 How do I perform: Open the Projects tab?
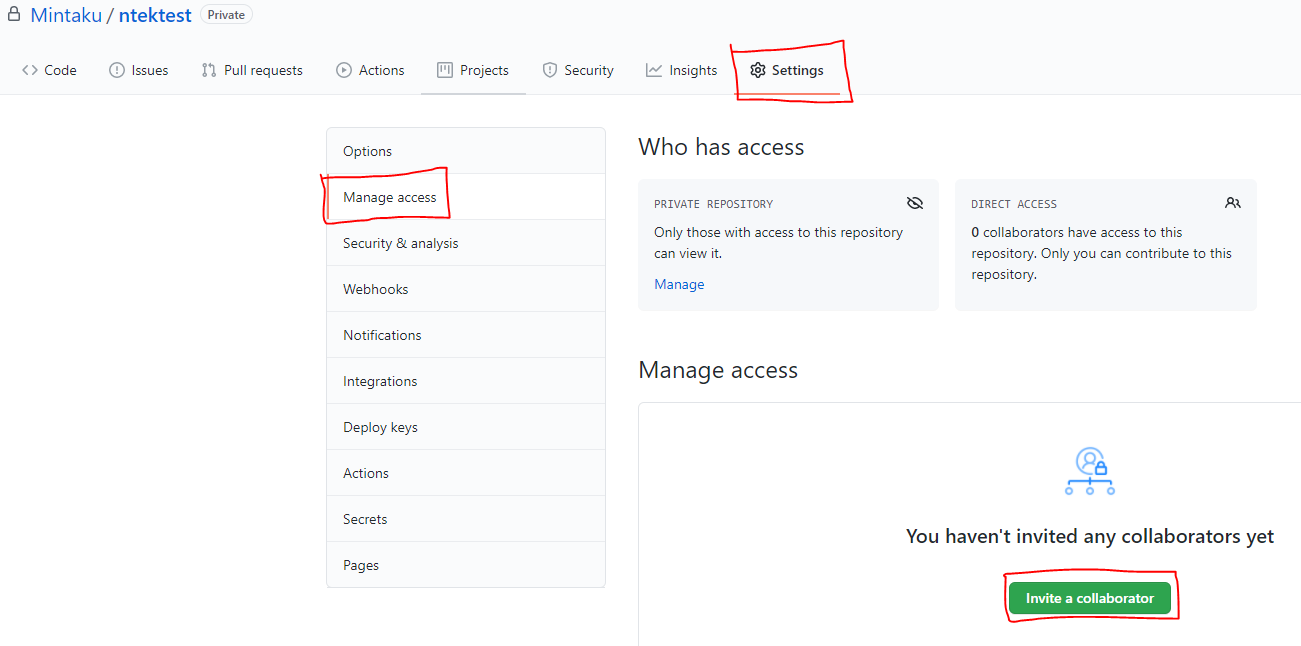473,70
